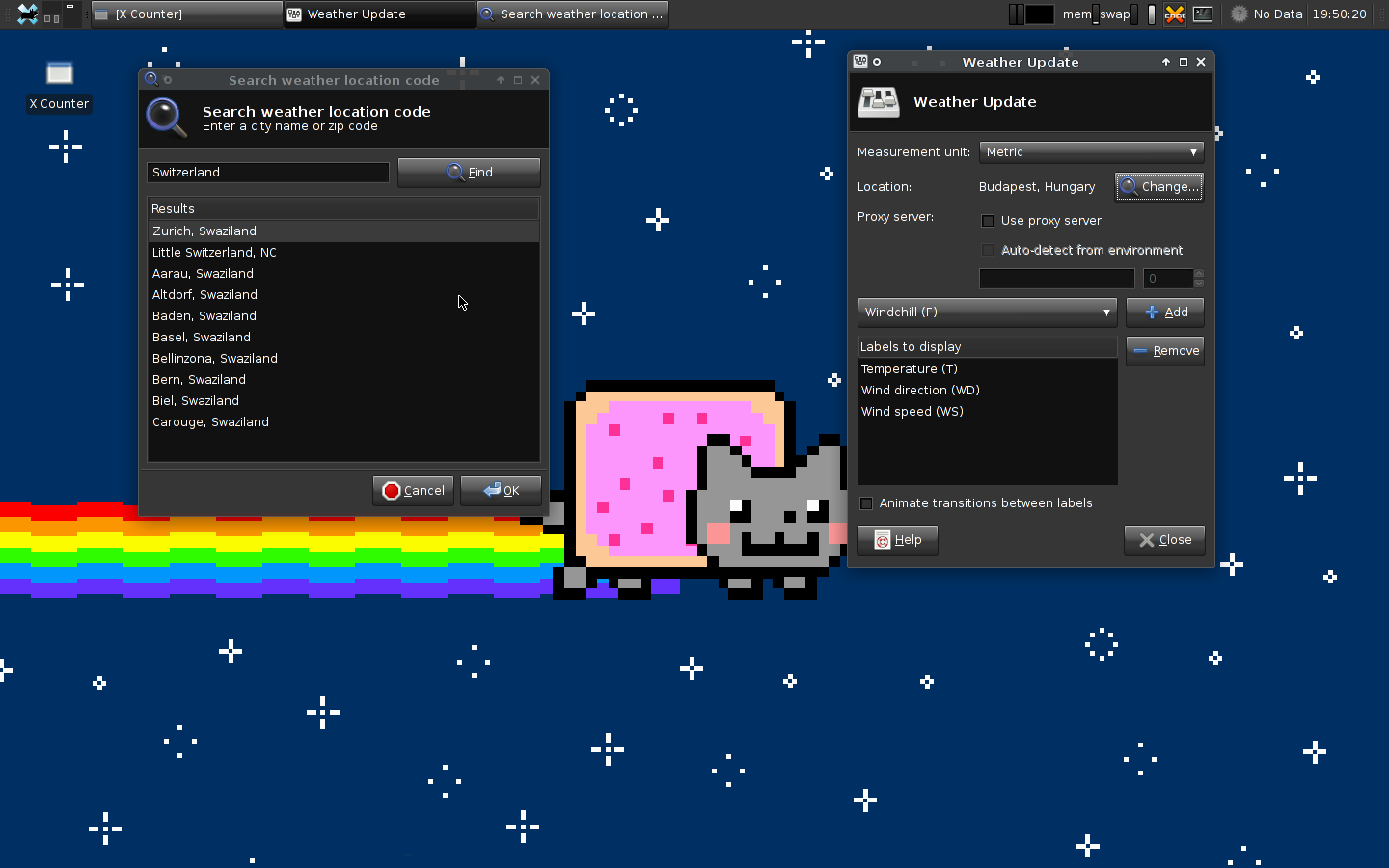Click the Change... location button

point(1159,187)
